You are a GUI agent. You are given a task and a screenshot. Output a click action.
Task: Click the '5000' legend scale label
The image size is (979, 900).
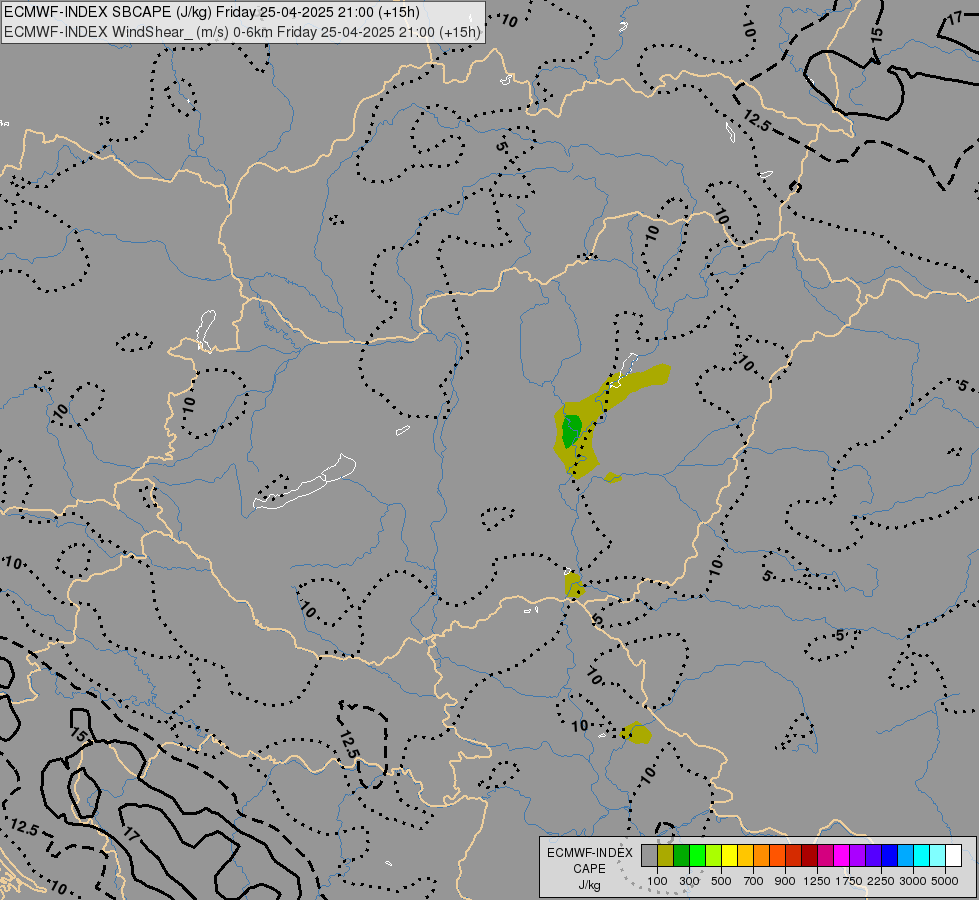tap(945, 881)
